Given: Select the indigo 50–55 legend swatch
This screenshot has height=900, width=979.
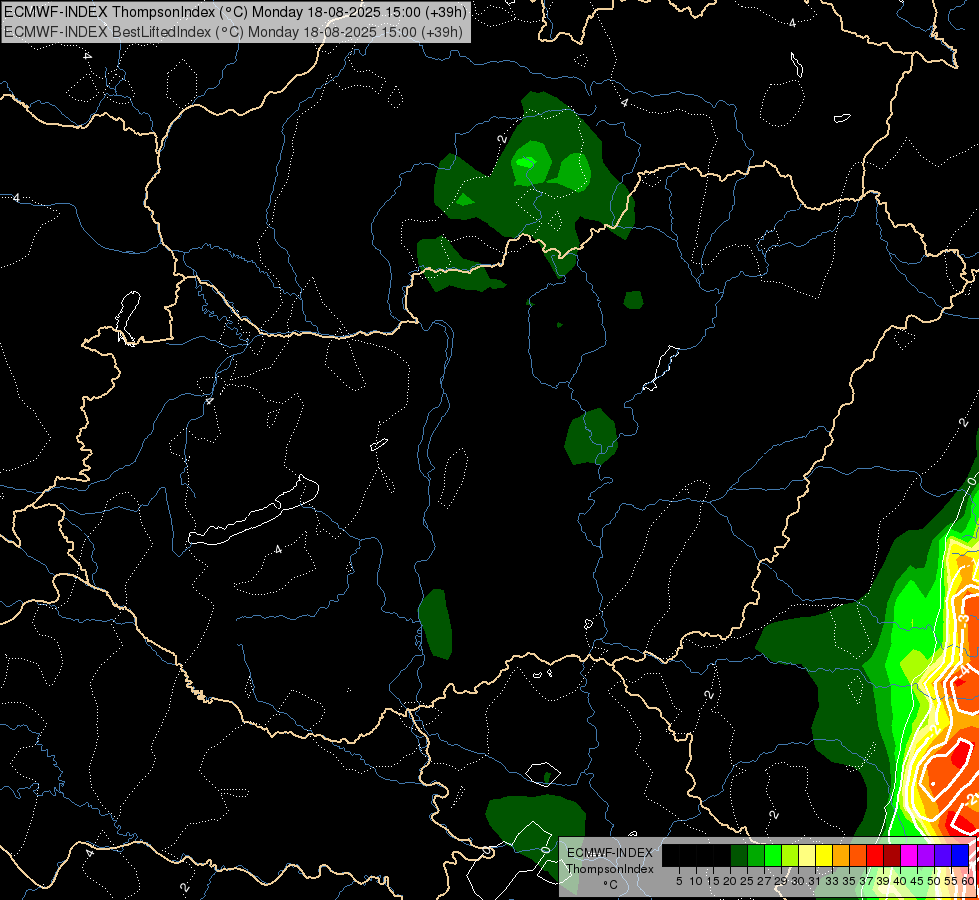Looking at the screenshot, I should pyautogui.click(x=943, y=855).
